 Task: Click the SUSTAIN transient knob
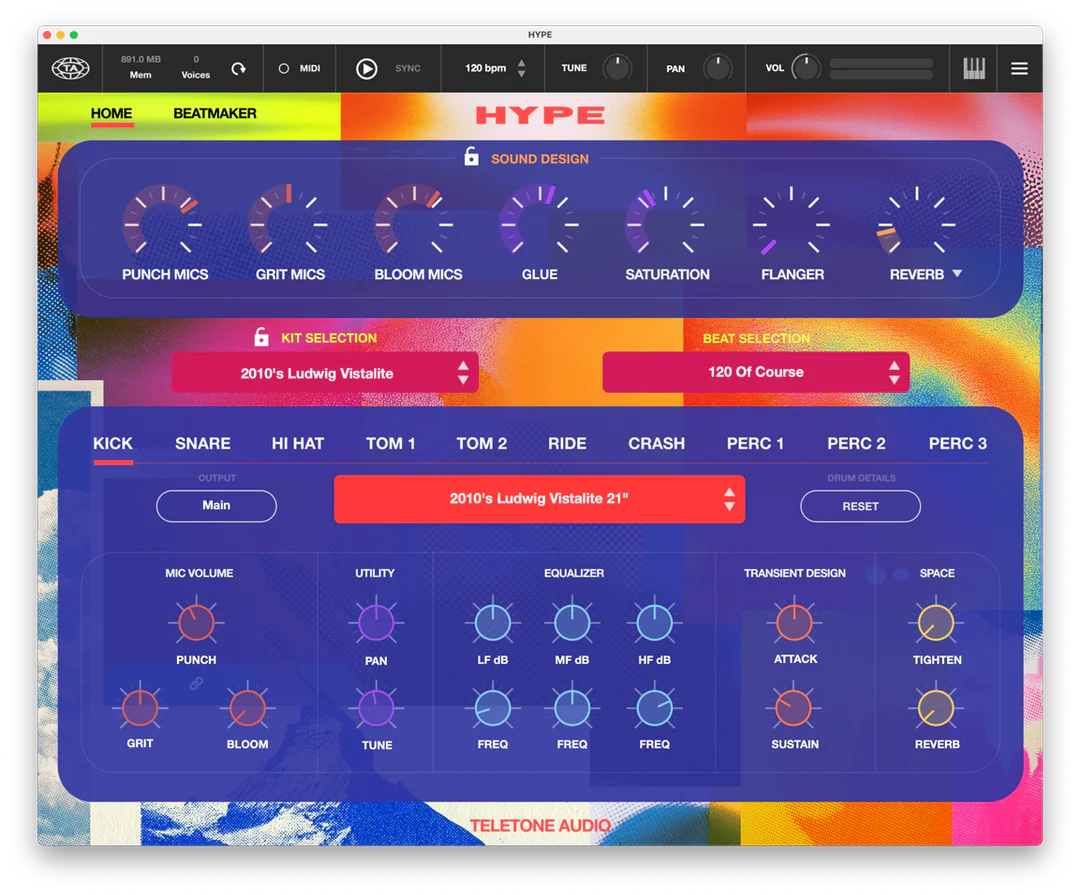pos(794,708)
